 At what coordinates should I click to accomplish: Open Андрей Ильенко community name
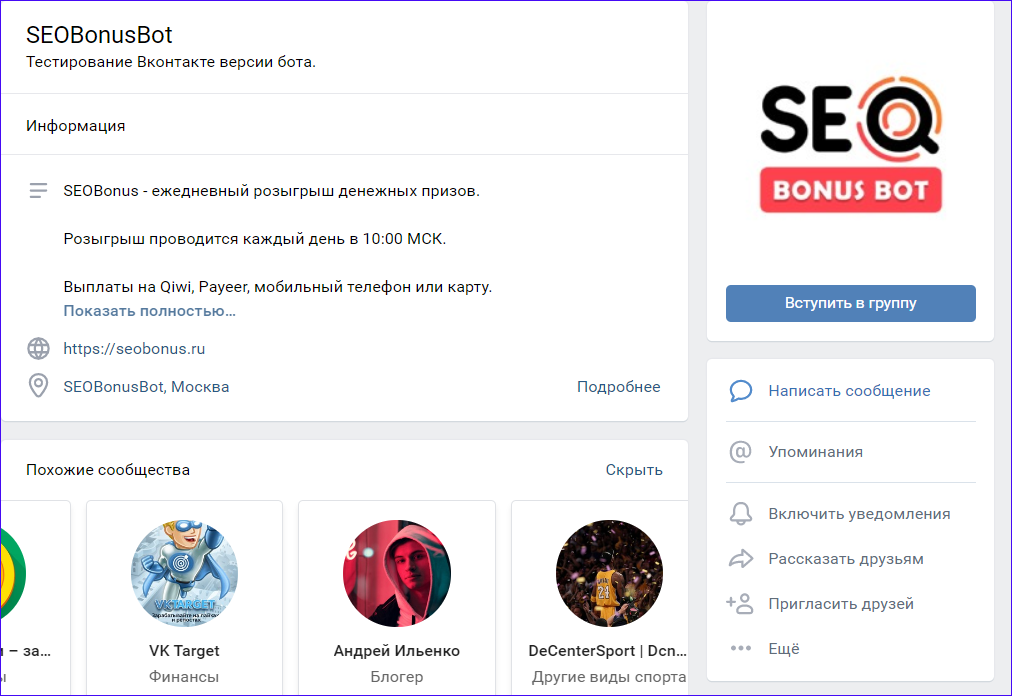click(397, 651)
